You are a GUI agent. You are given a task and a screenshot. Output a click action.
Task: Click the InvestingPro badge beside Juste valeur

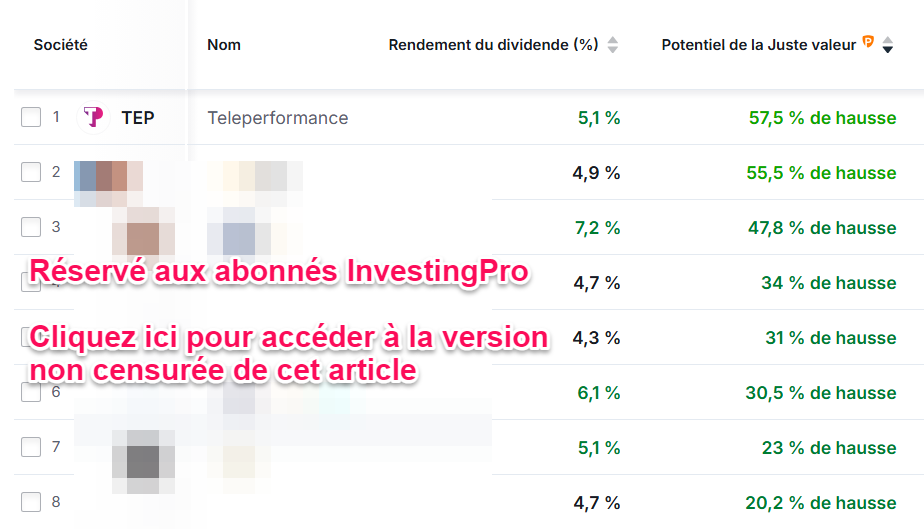coord(868,42)
